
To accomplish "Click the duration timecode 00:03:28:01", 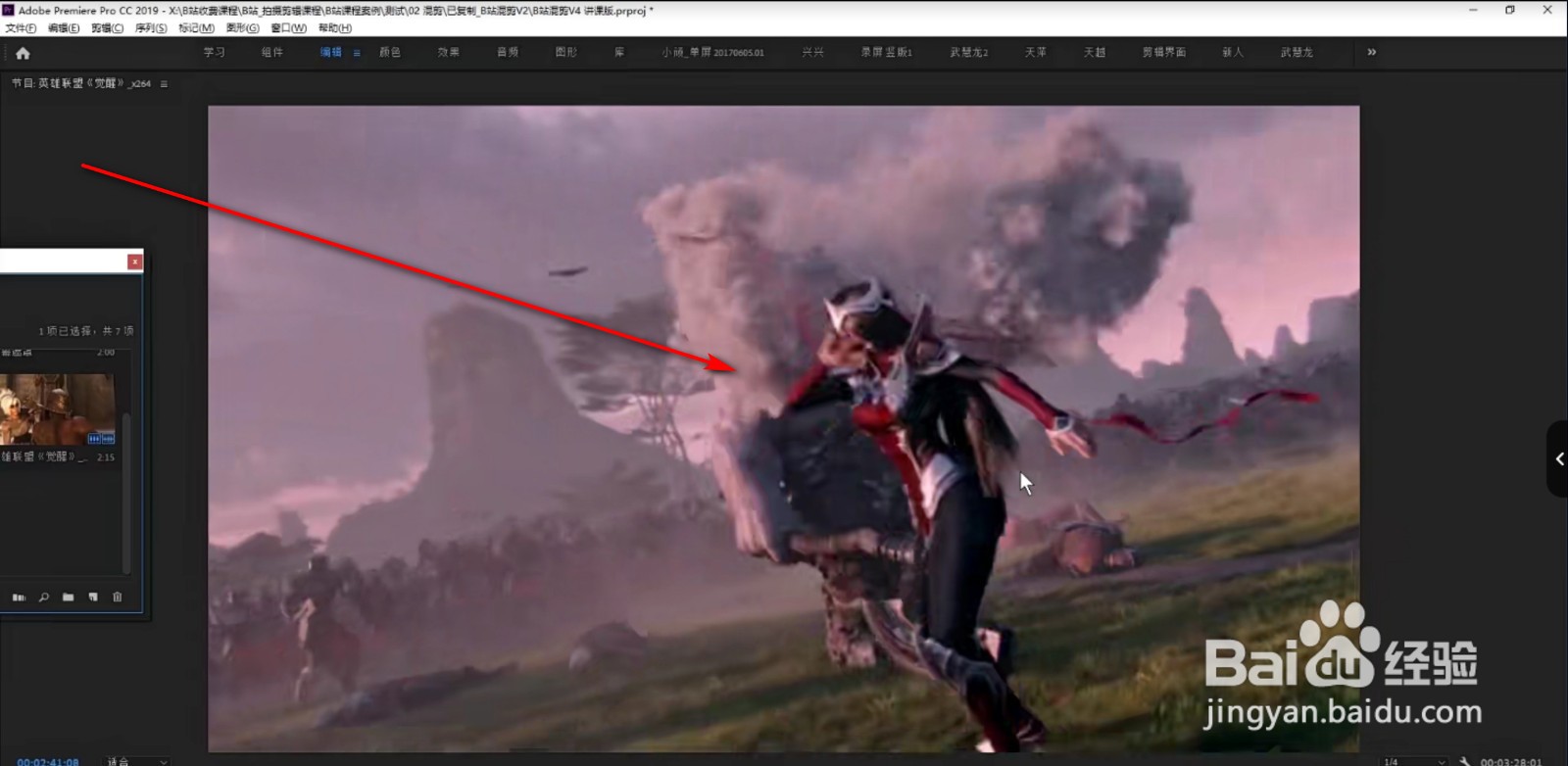I will [x=1510, y=761].
